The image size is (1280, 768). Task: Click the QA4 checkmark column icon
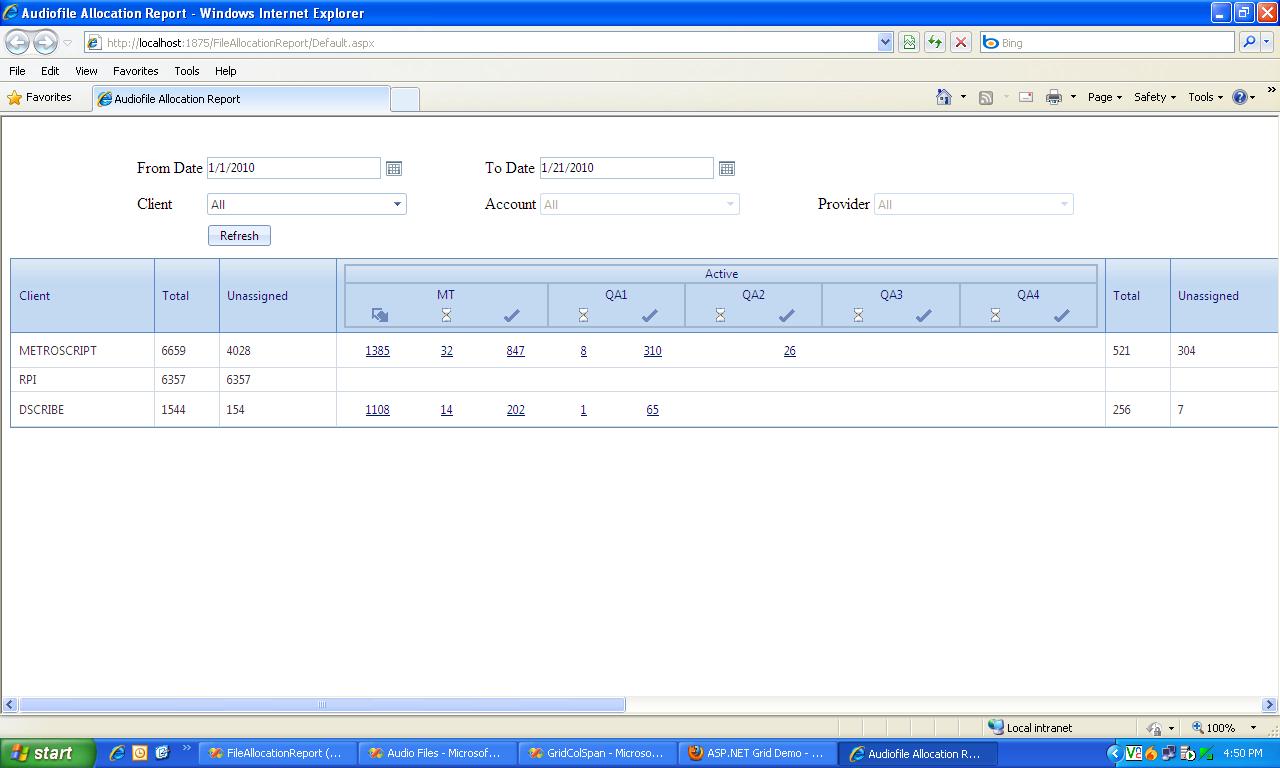click(x=1062, y=315)
